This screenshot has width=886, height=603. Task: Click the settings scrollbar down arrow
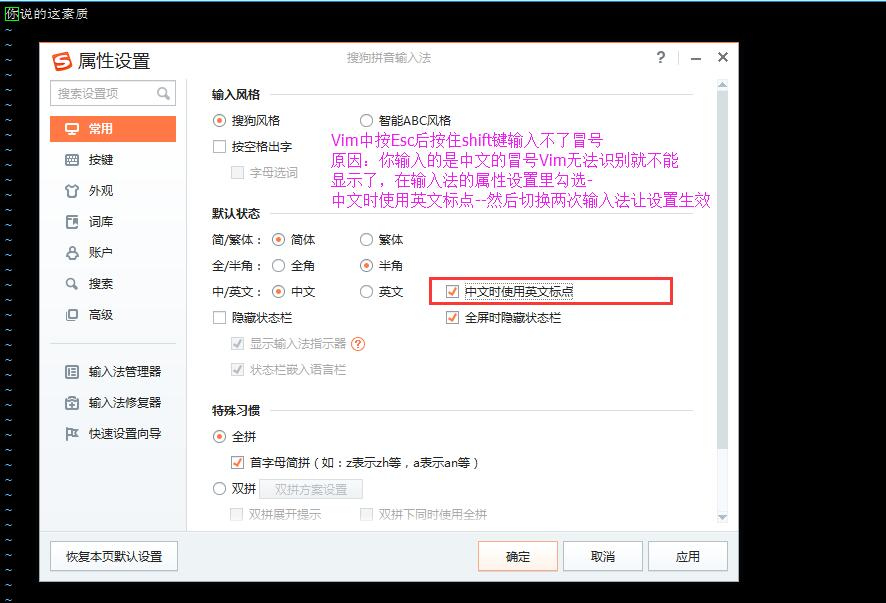(x=722, y=517)
